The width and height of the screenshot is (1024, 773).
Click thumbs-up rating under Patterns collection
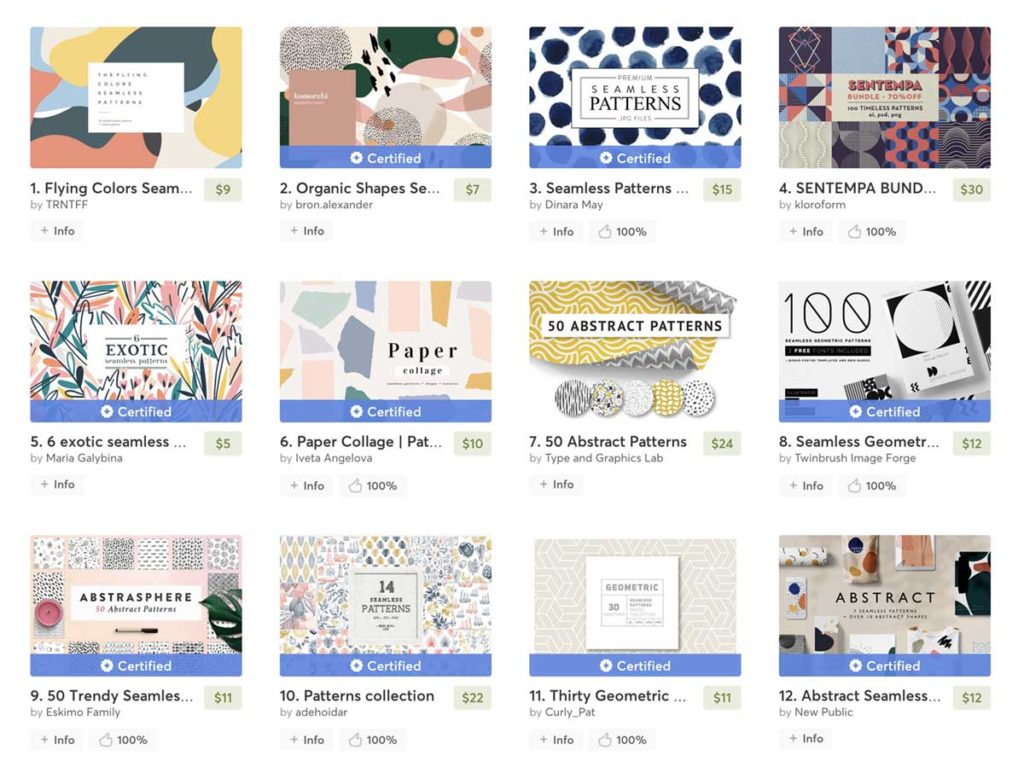[374, 739]
